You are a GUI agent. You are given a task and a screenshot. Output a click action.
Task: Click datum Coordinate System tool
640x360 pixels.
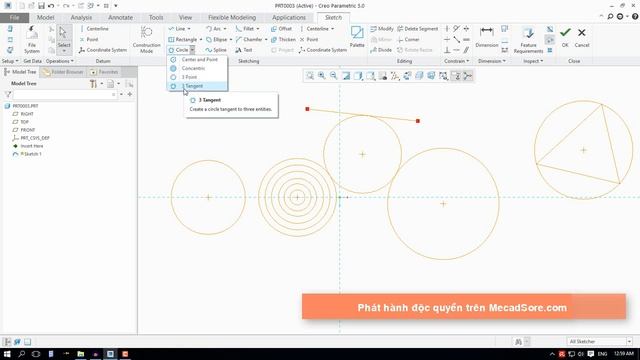102,50
